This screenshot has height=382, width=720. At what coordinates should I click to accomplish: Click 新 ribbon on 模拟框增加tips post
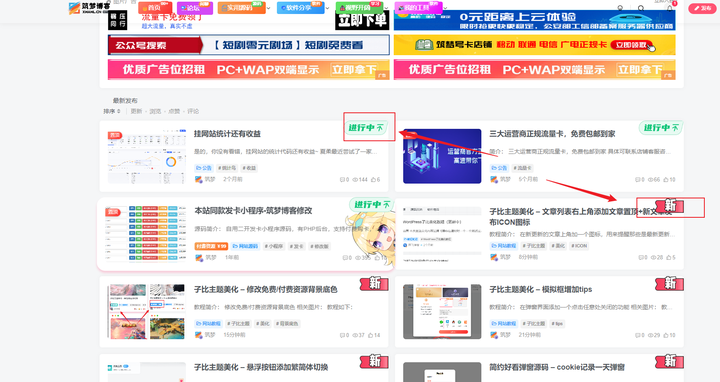(669, 283)
